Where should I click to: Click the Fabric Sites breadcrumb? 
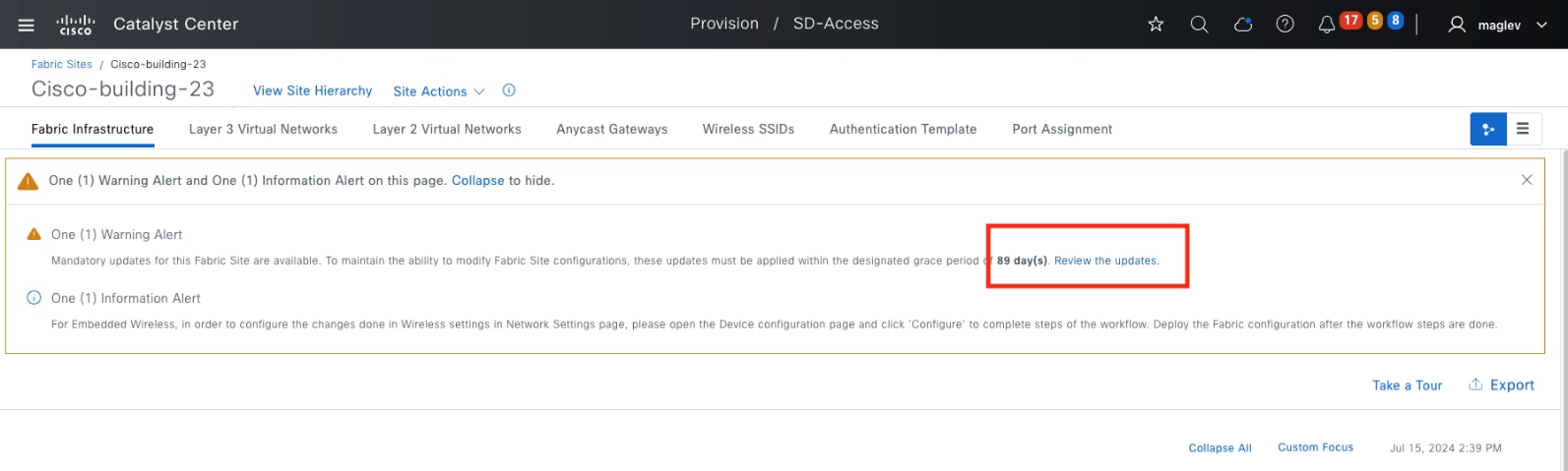(x=61, y=64)
